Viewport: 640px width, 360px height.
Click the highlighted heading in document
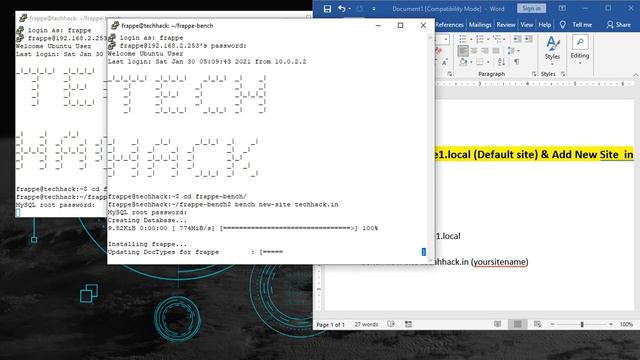coord(533,155)
